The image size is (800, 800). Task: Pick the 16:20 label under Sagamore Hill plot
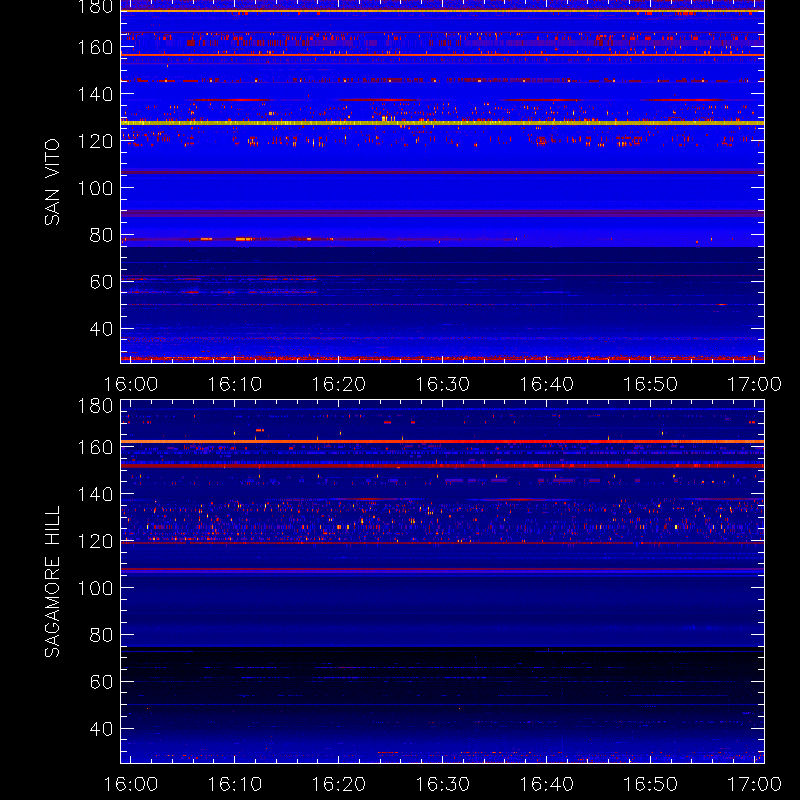tap(339, 784)
